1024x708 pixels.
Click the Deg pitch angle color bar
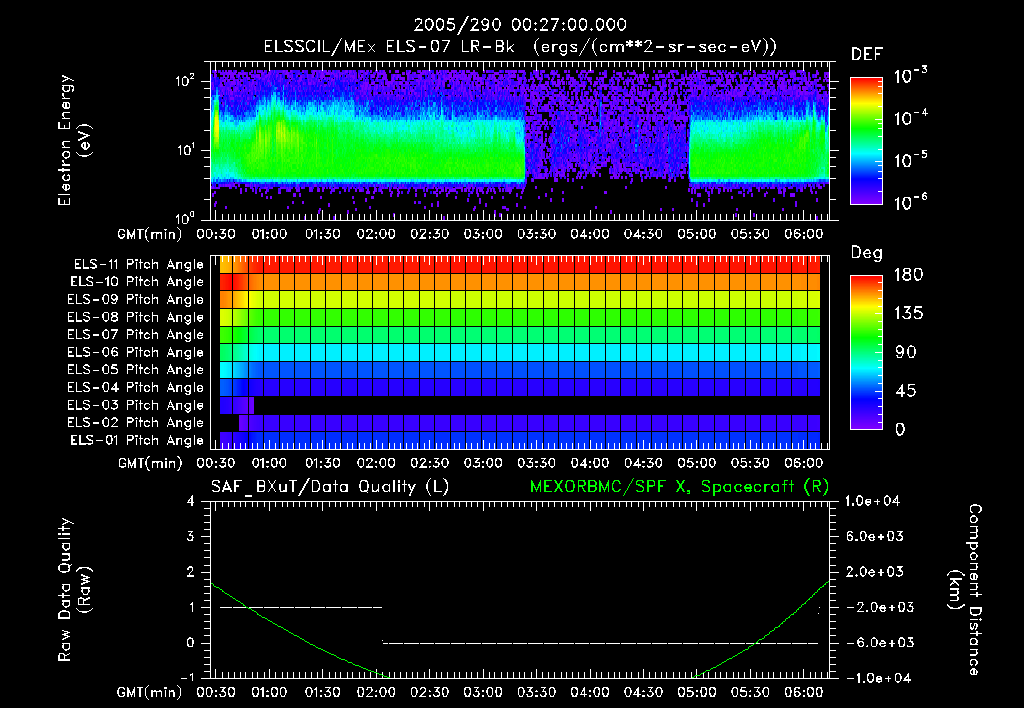[x=866, y=352]
